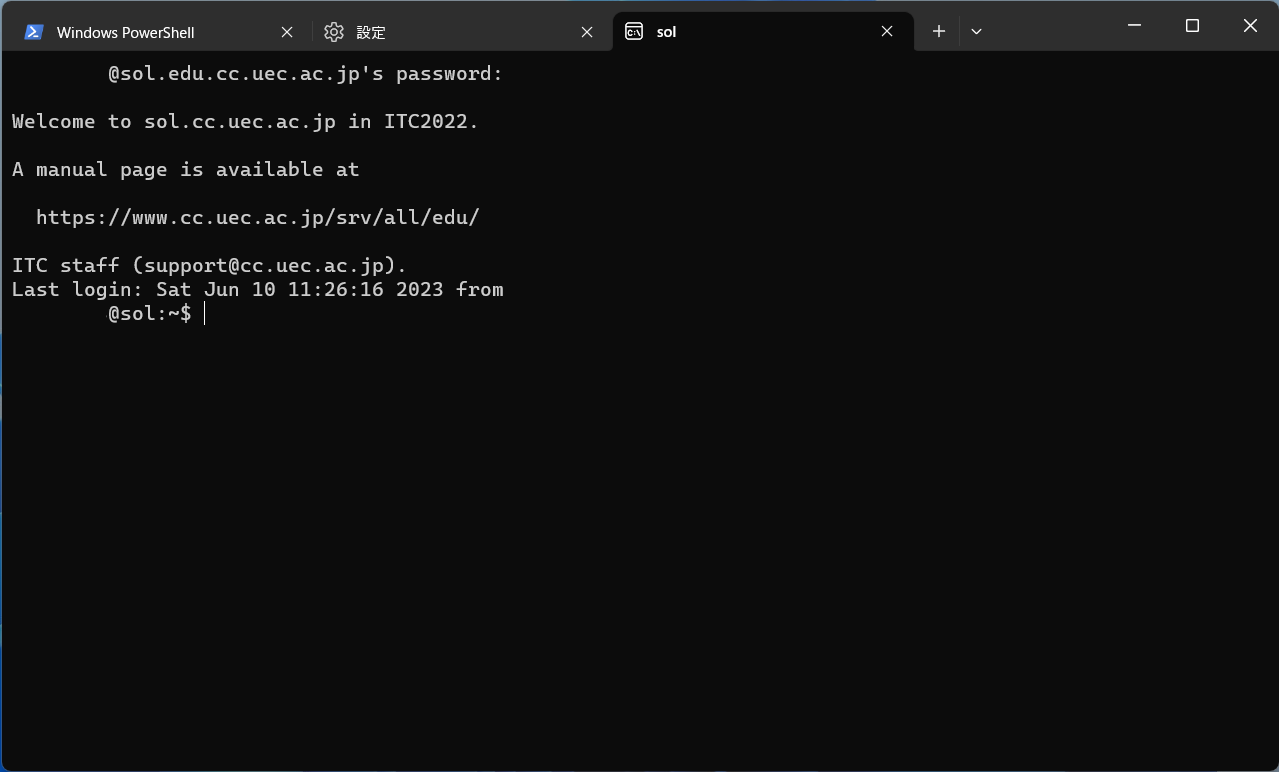Switch to the Windows PowerShell tab

(125, 32)
